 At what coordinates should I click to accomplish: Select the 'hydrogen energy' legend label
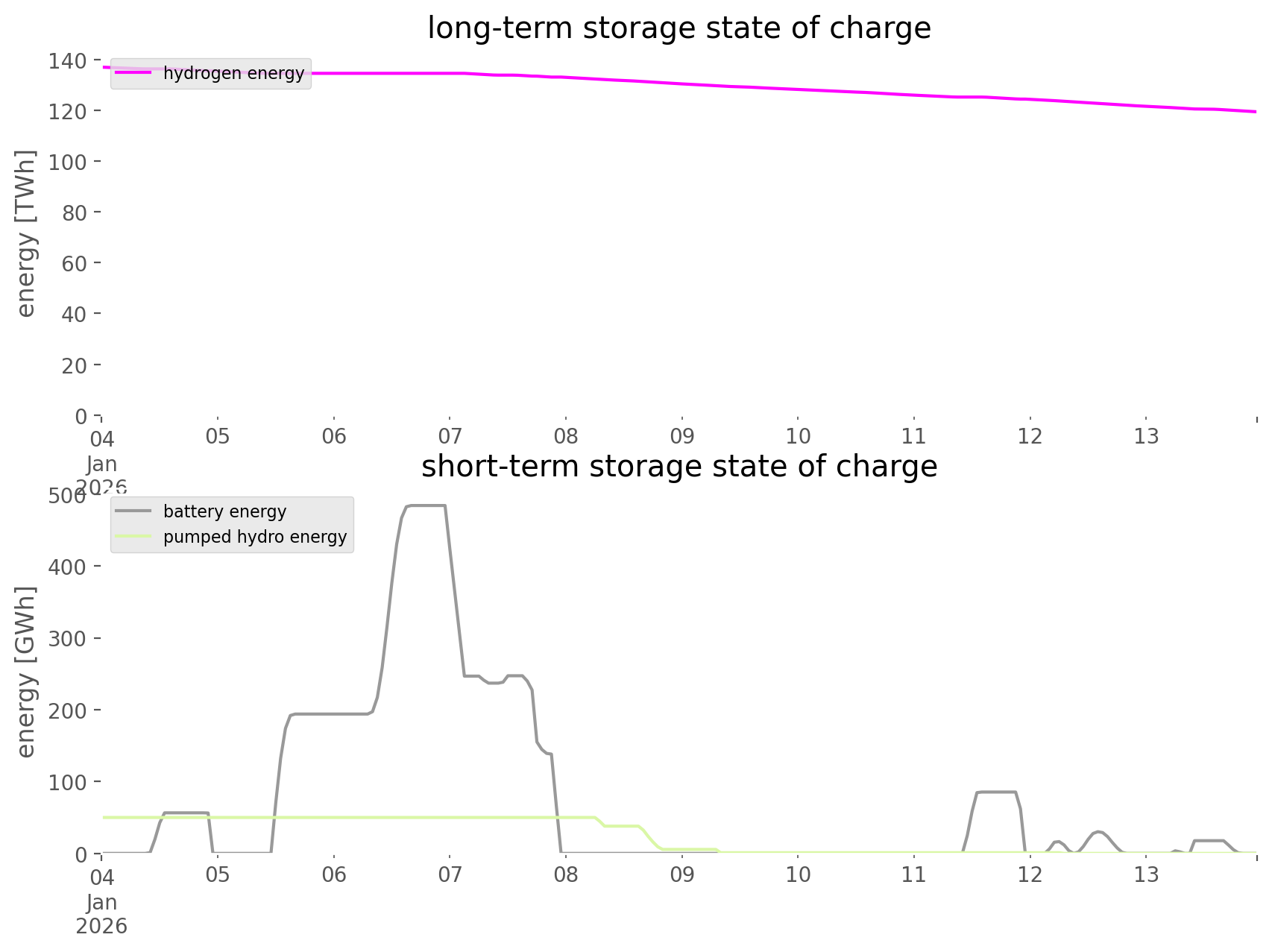tap(233, 73)
